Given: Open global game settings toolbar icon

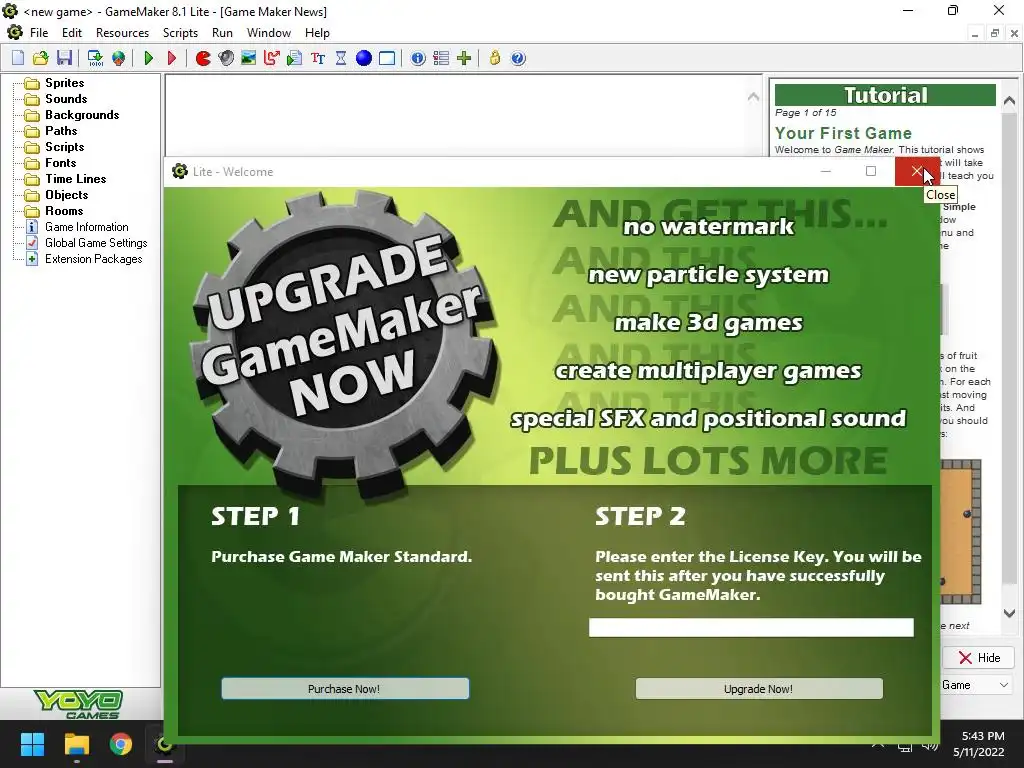Looking at the screenshot, I should click(x=441, y=58).
